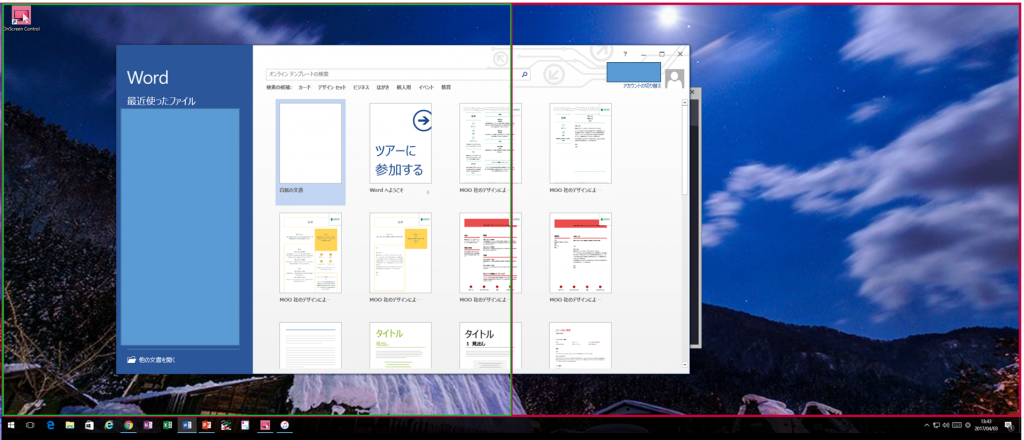Image resolution: width=1024 pixels, height=440 pixels.
Task: Open Word help question mark
Action: (x=625, y=54)
